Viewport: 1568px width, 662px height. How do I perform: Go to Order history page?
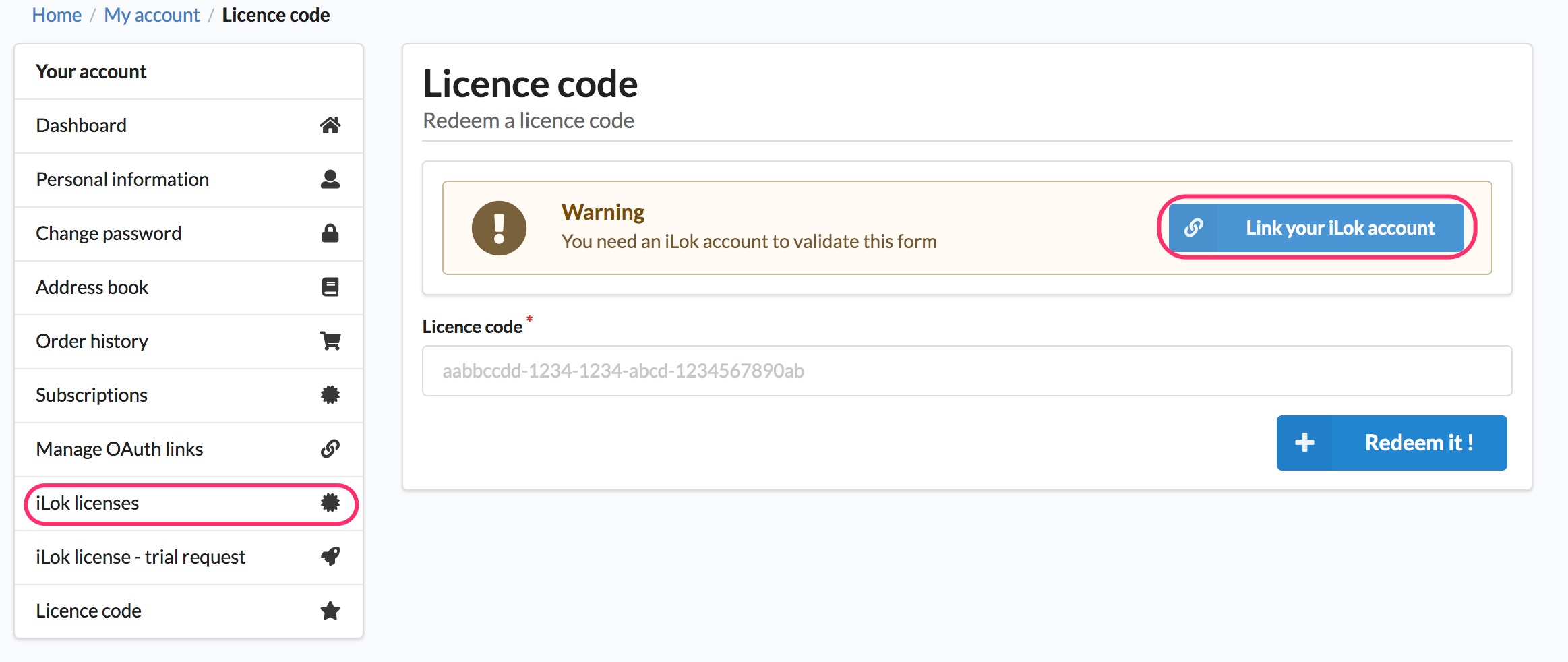coord(92,341)
